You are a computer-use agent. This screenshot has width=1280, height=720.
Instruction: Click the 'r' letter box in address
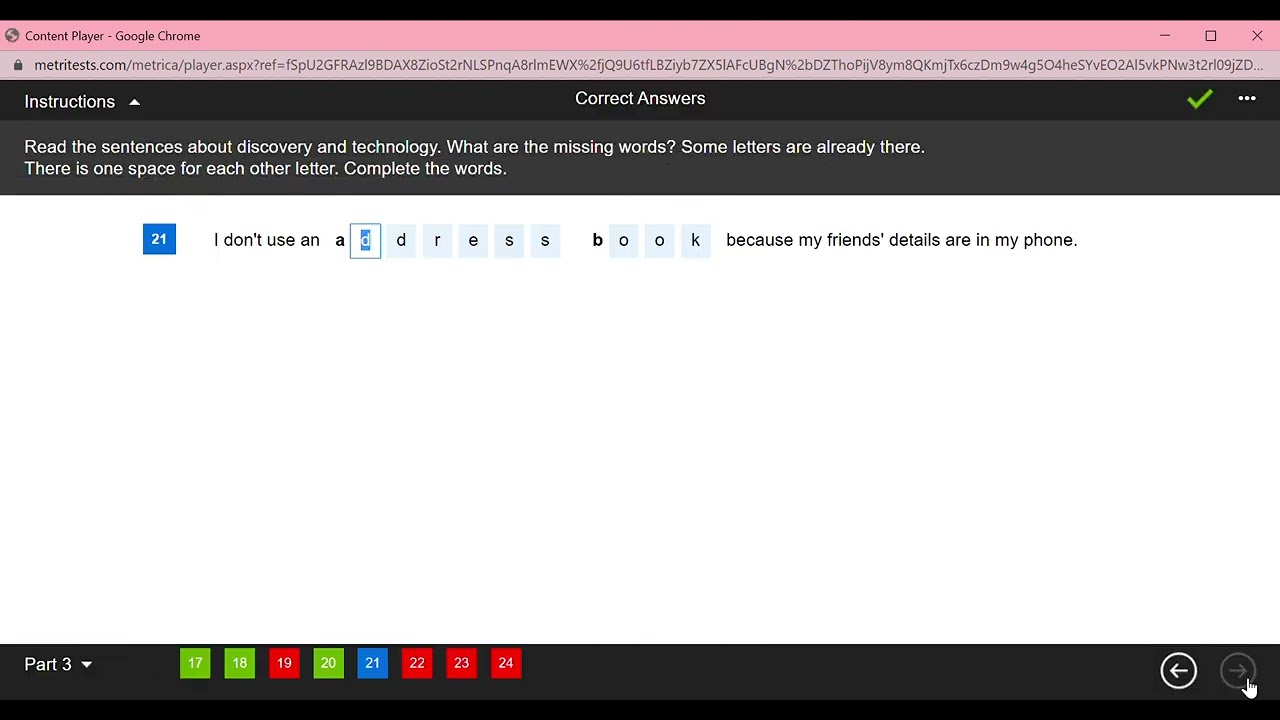437,240
